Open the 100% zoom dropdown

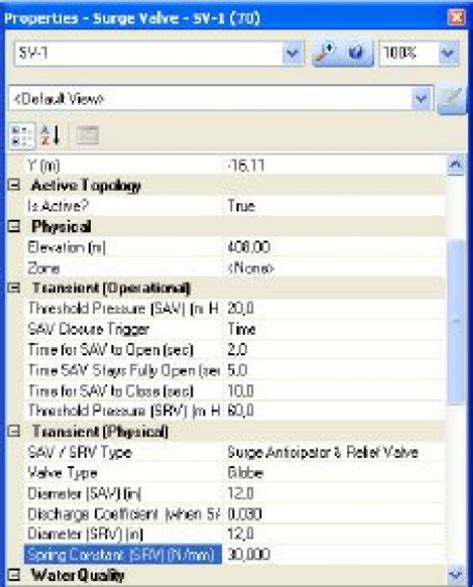click(448, 53)
